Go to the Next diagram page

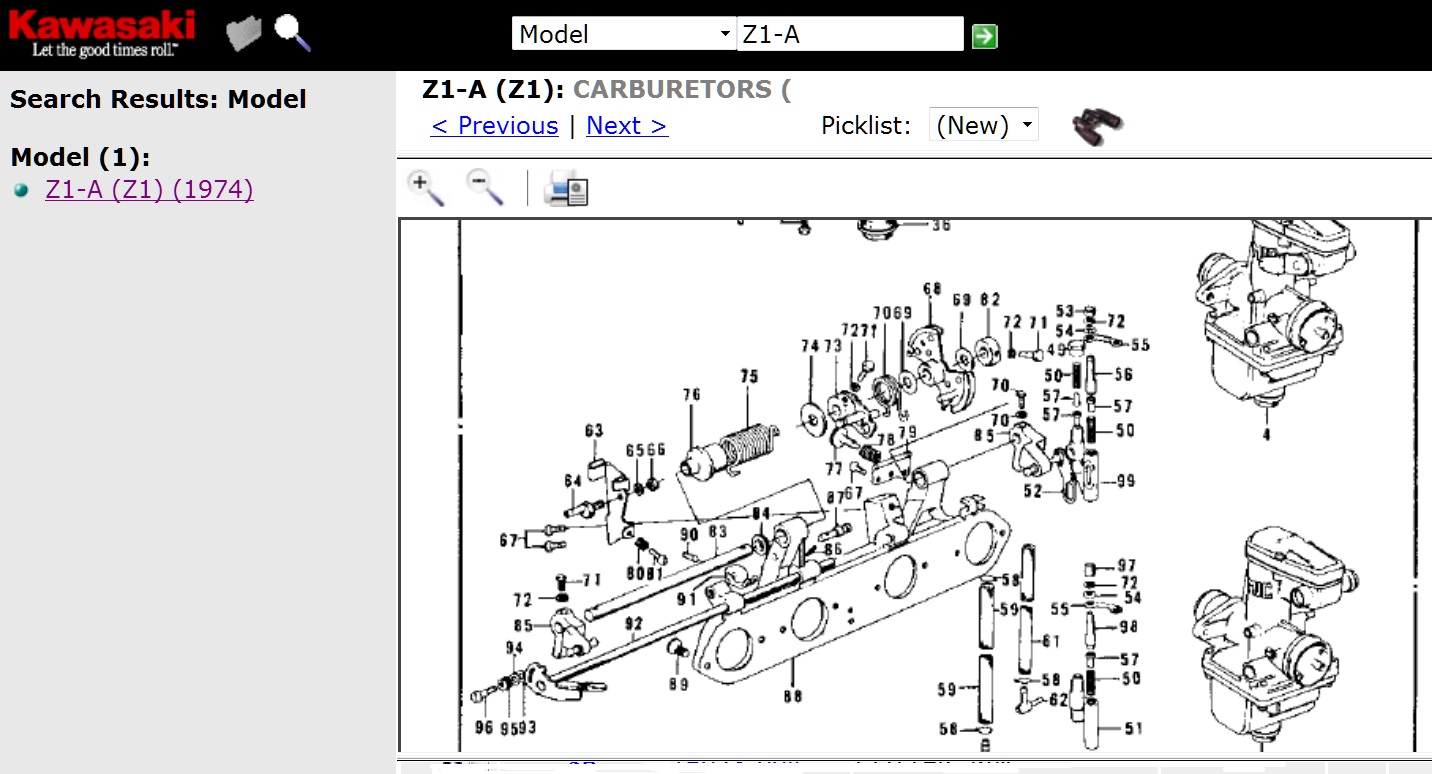(x=626, y=125)
